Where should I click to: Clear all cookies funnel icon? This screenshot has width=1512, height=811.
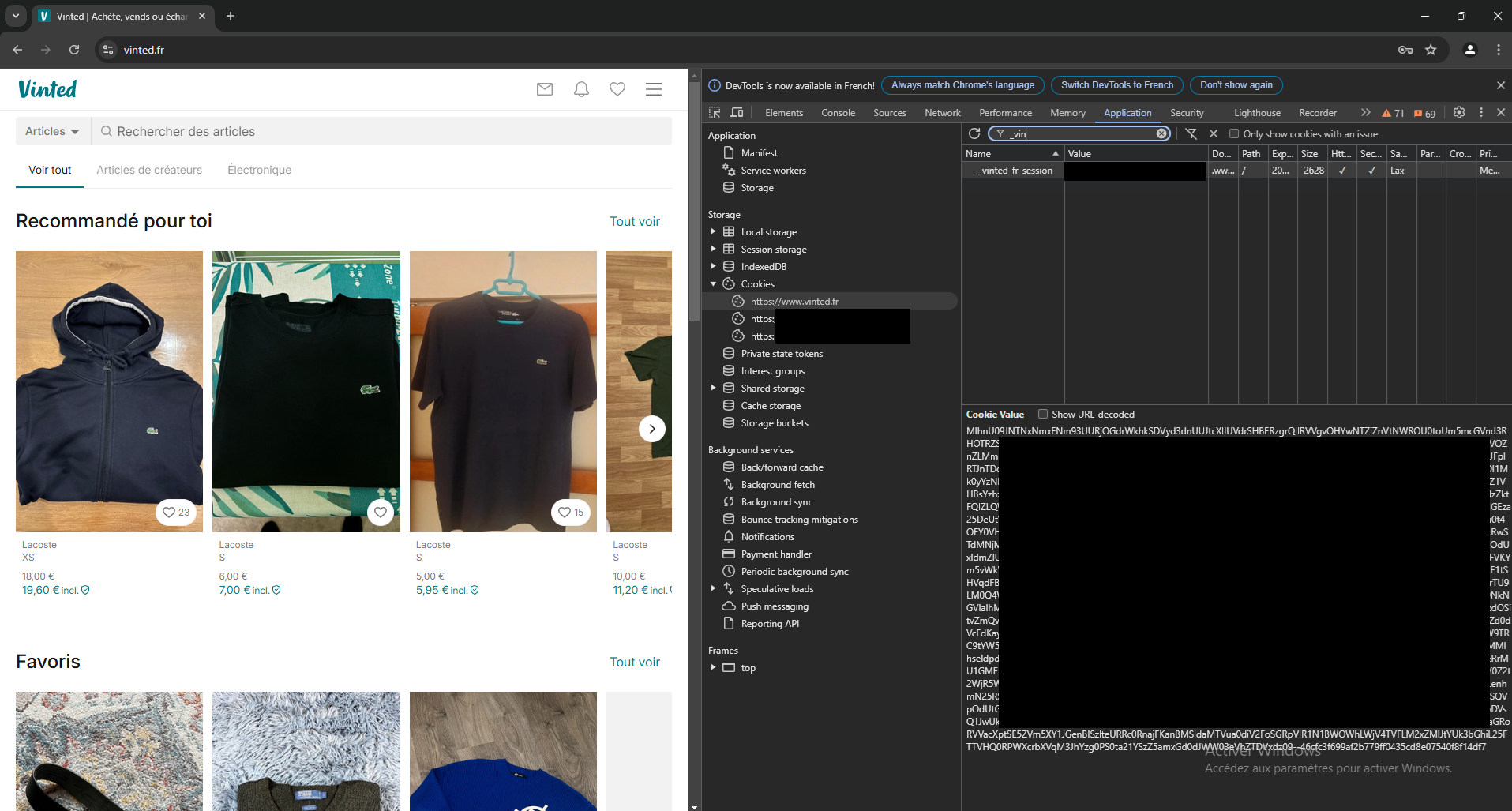coord(1191,133)
